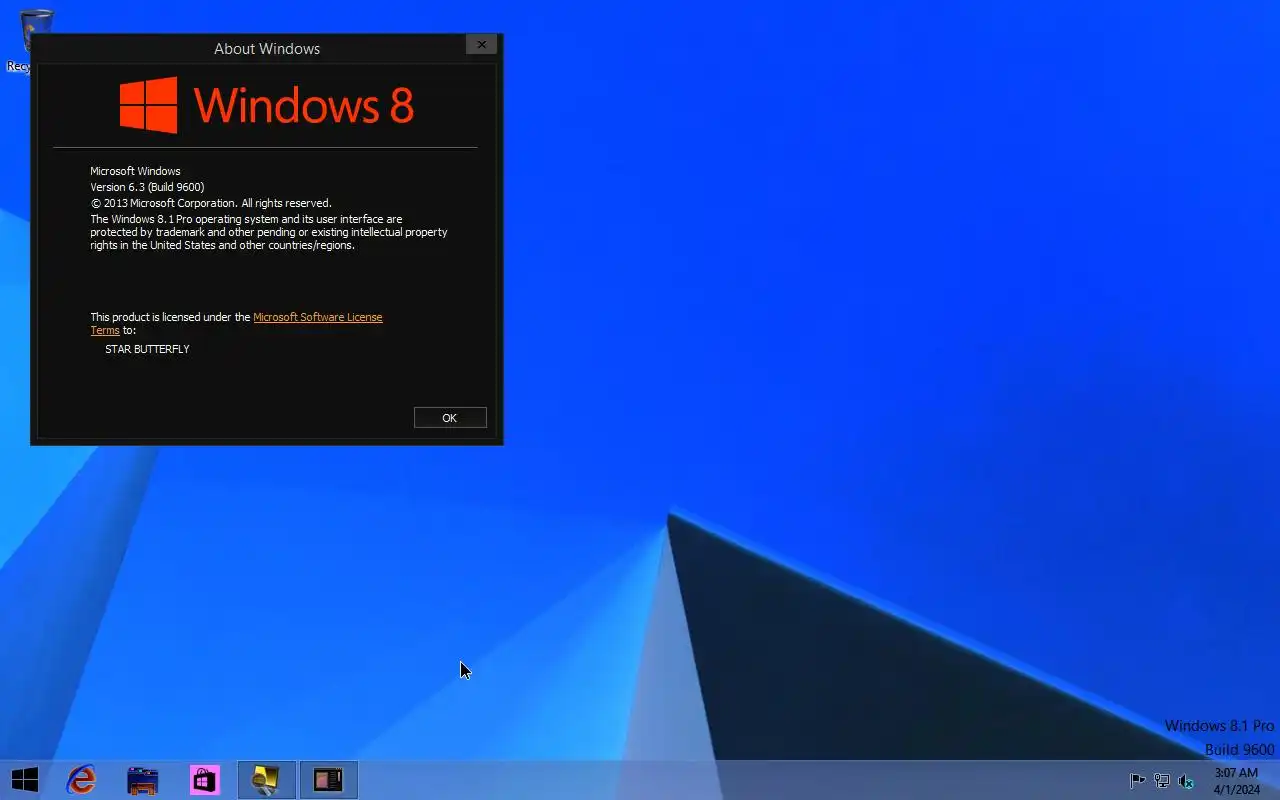The width and height of the screenshot is (1280, 800).
Task: Open the Microsoft Software License Terms link
Action: (318, 317)
